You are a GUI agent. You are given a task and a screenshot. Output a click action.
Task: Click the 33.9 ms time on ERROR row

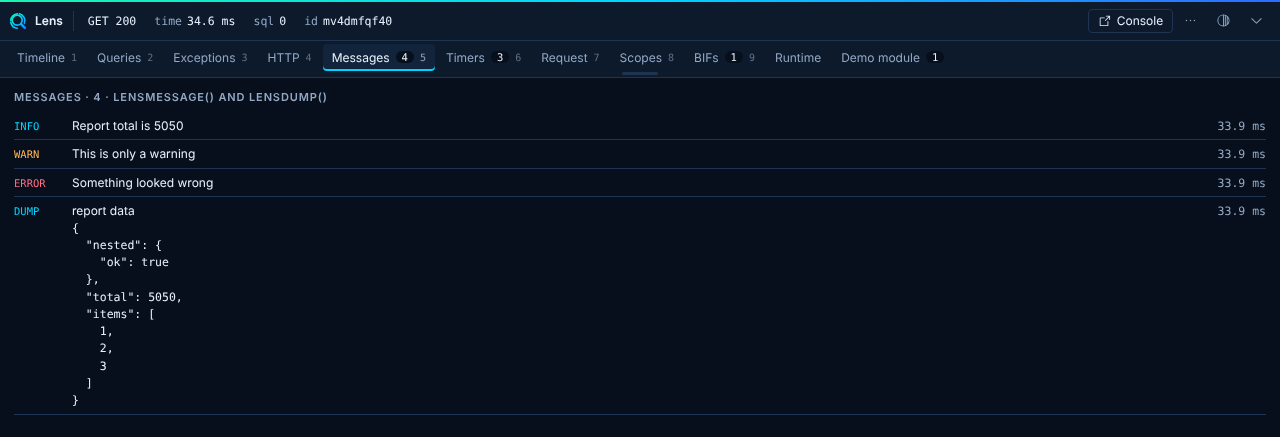(1241, 183)
